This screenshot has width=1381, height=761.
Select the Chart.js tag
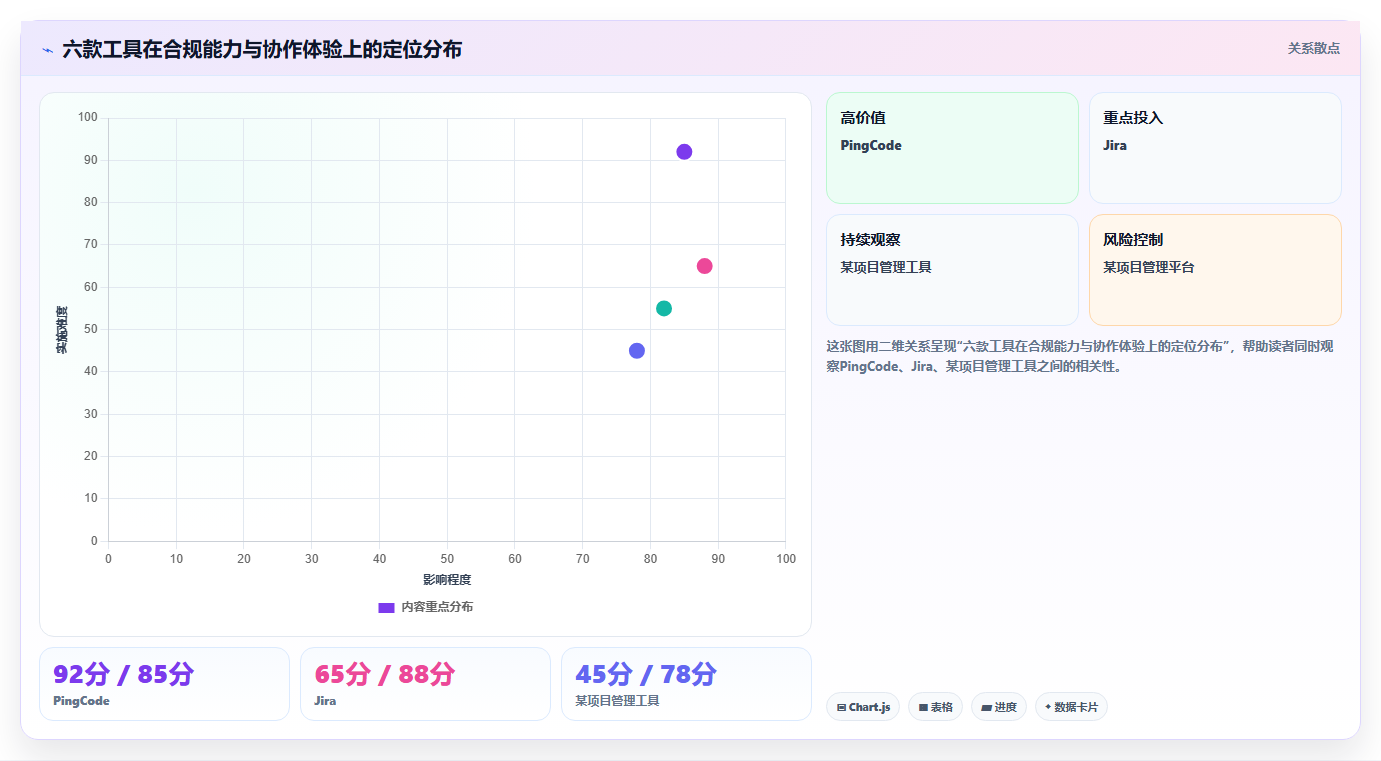(x=863, y=707)
